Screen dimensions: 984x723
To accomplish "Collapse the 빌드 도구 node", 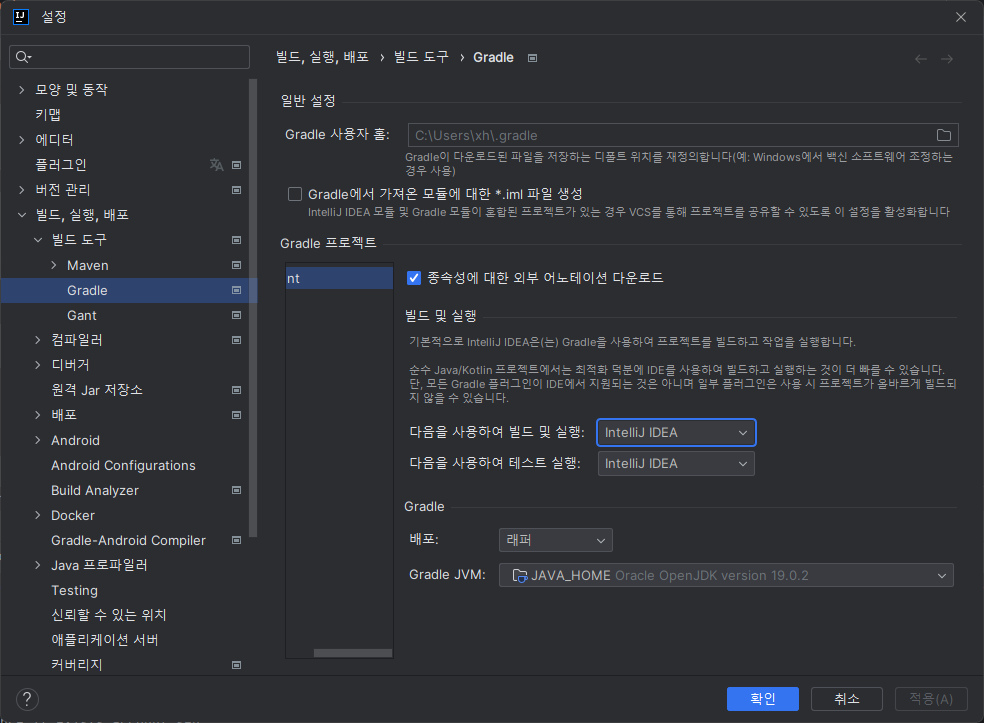I will (x=38, y=240).
